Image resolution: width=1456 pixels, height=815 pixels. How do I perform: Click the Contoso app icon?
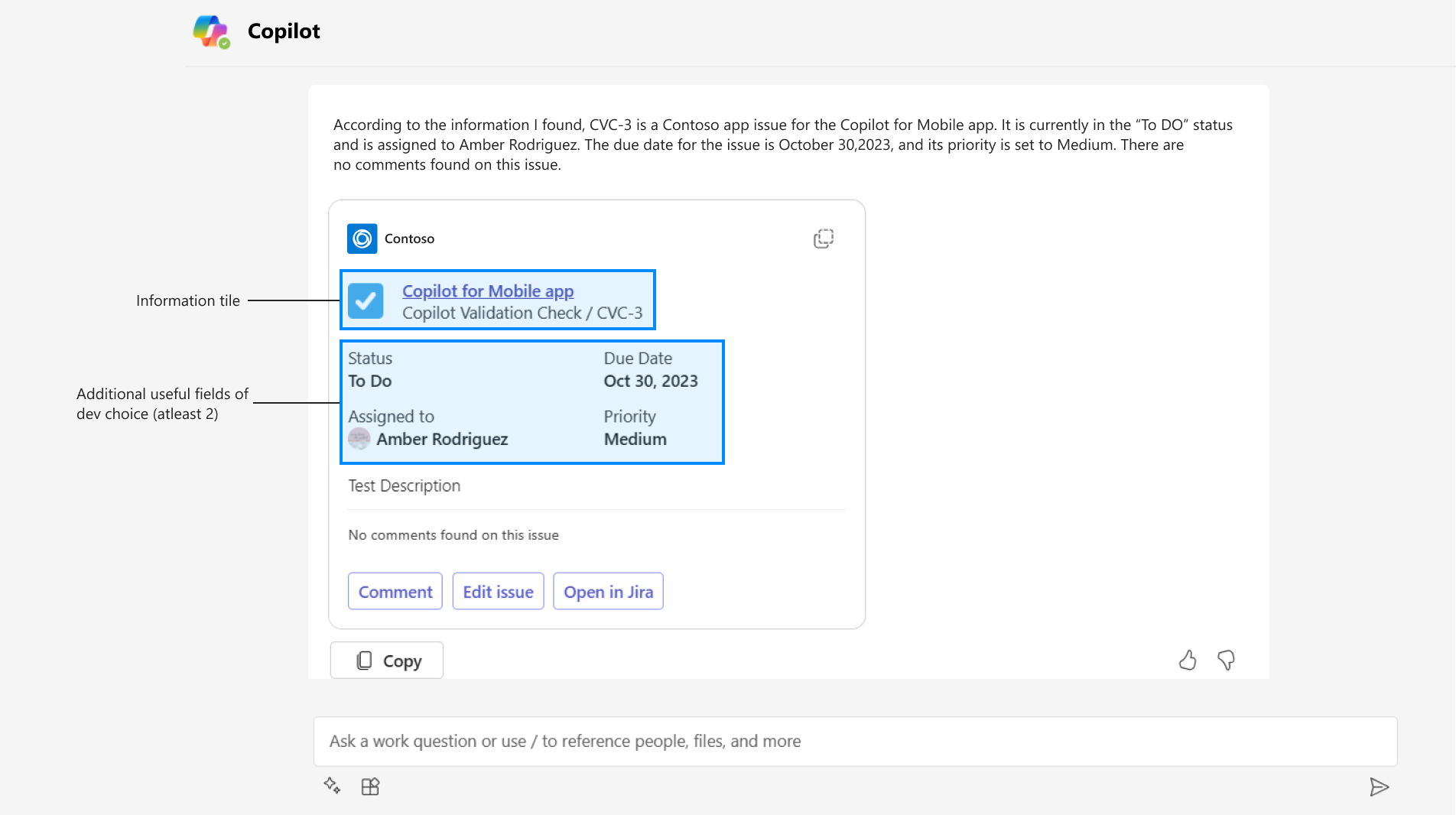pyautogui.click(x=362, y=239)
